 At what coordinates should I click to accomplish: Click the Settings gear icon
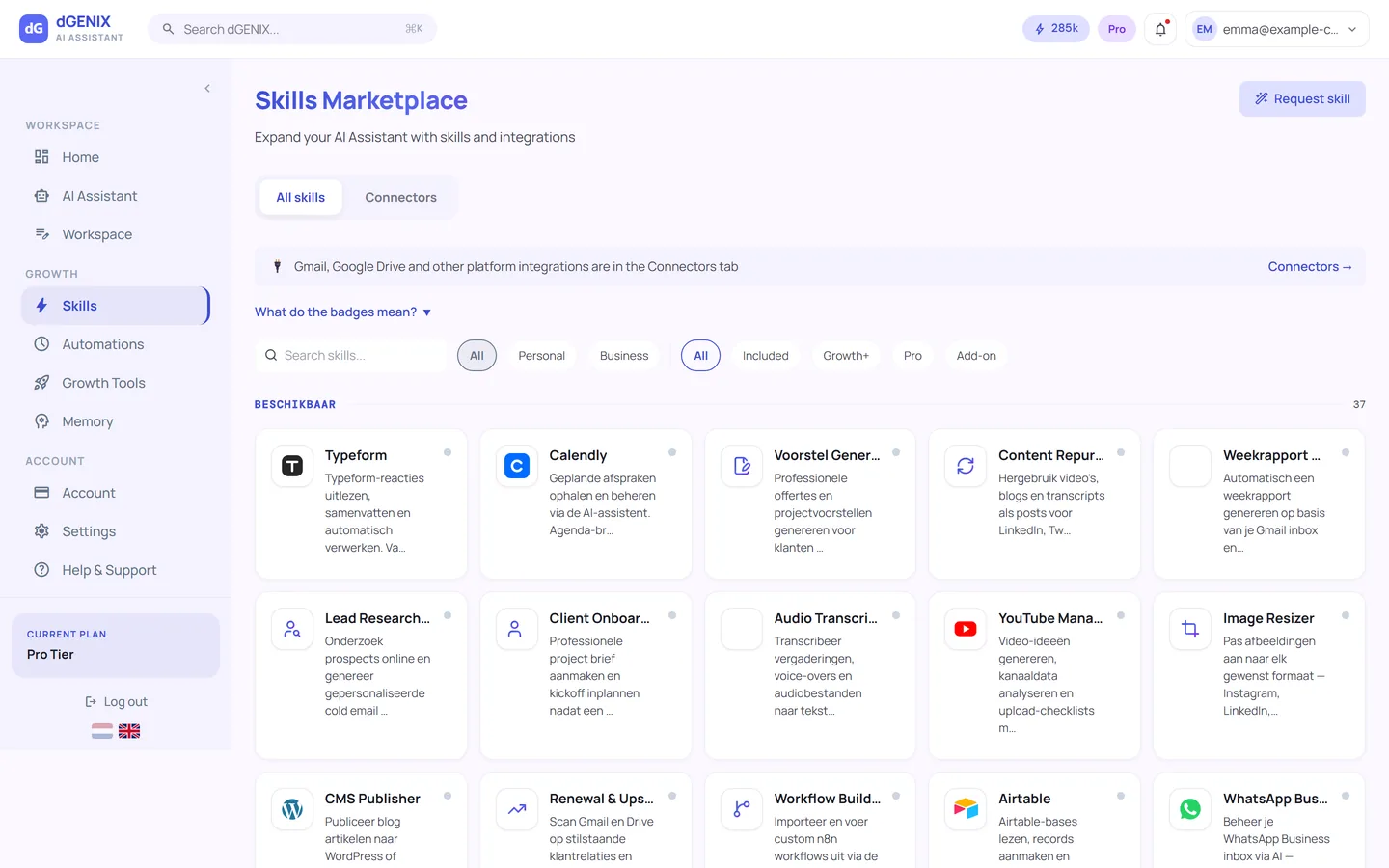coord(41,531)
